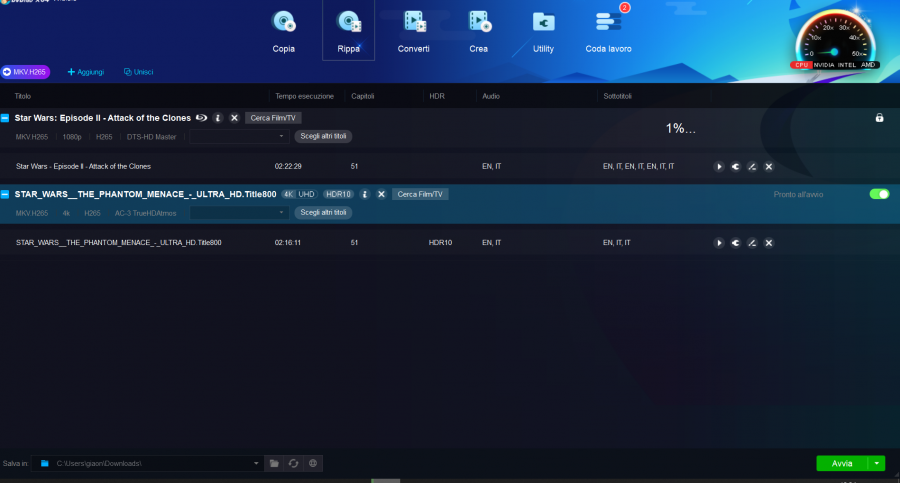The image size is (900, 483).
Task: Click Cerca Film/TV for PHANTOM_MENACE
Action: pyautogui.click(x=420, y=194)
